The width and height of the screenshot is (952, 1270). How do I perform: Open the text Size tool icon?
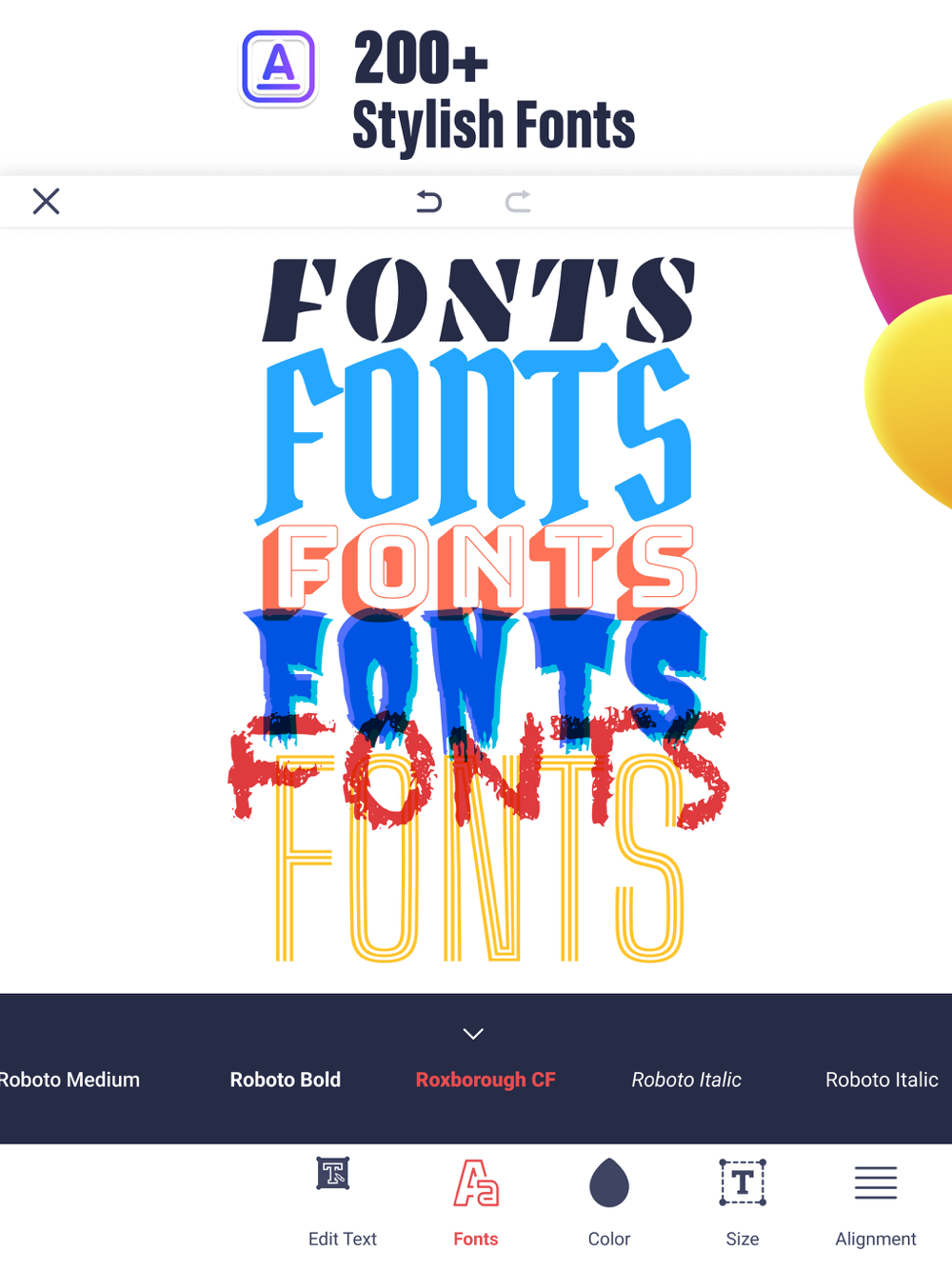[743, 1182]
